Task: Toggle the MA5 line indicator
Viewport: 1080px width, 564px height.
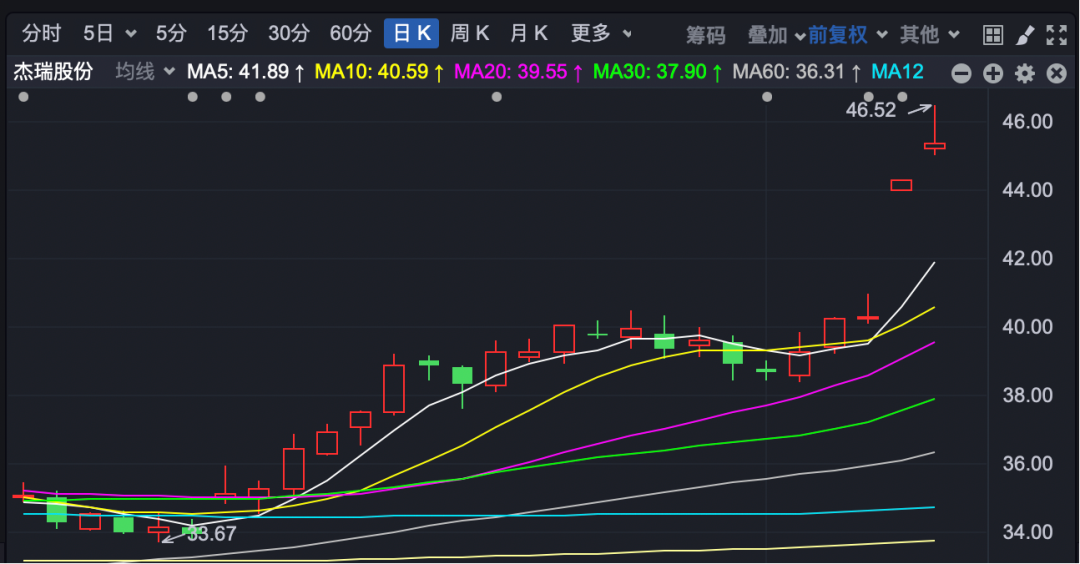Action: click(x=247, y=72)
